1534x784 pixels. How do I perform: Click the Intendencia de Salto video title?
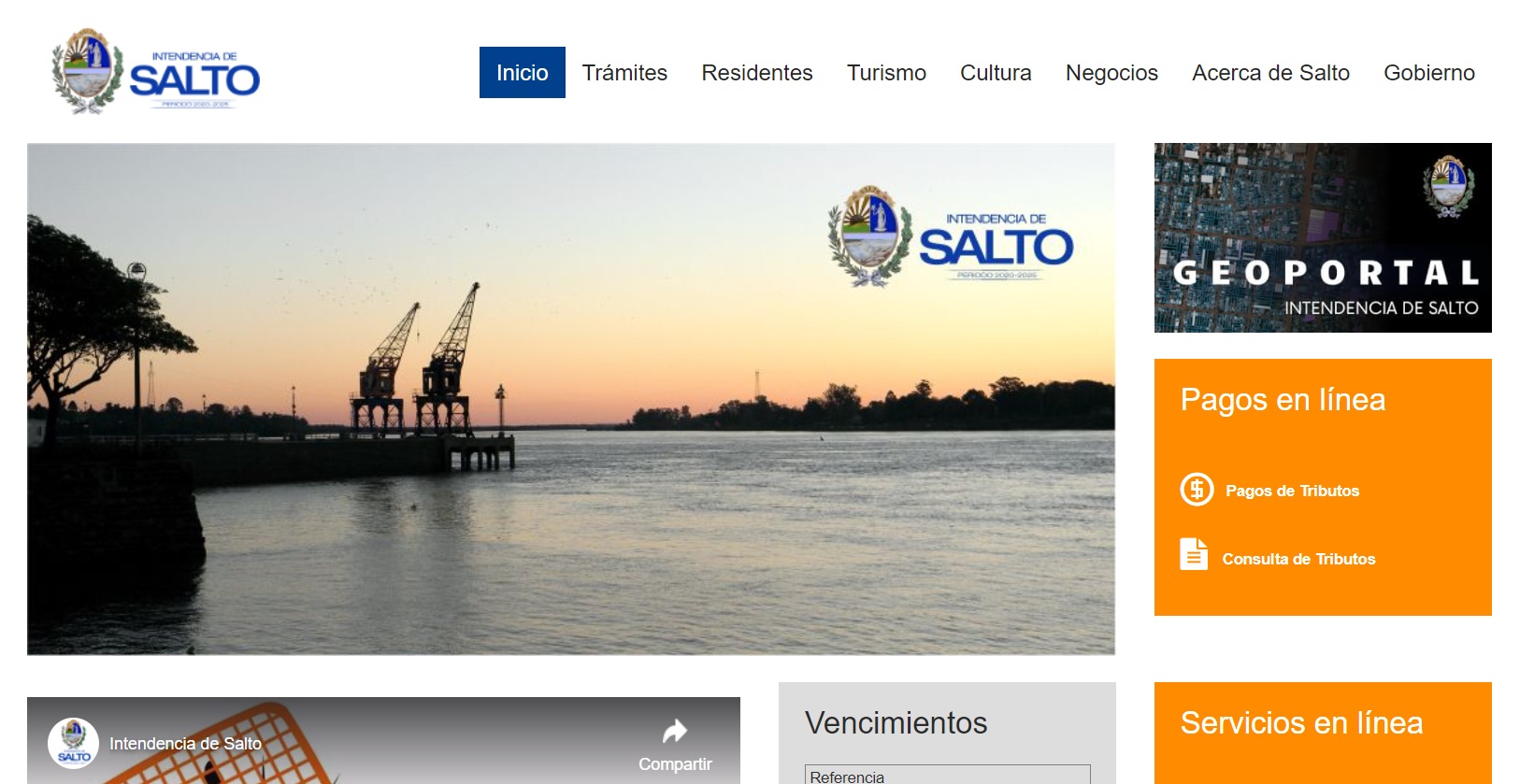(x=185, y=744)
